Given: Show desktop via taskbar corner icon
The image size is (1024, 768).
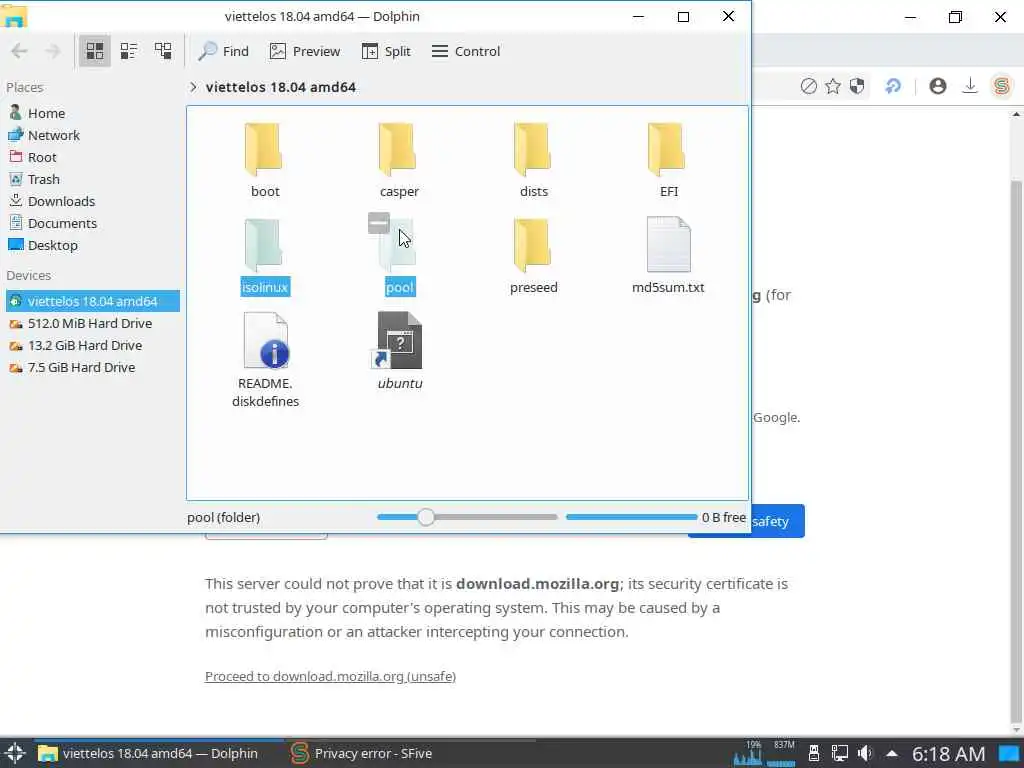Looking at the screenshot, I should pos(1009,754).
